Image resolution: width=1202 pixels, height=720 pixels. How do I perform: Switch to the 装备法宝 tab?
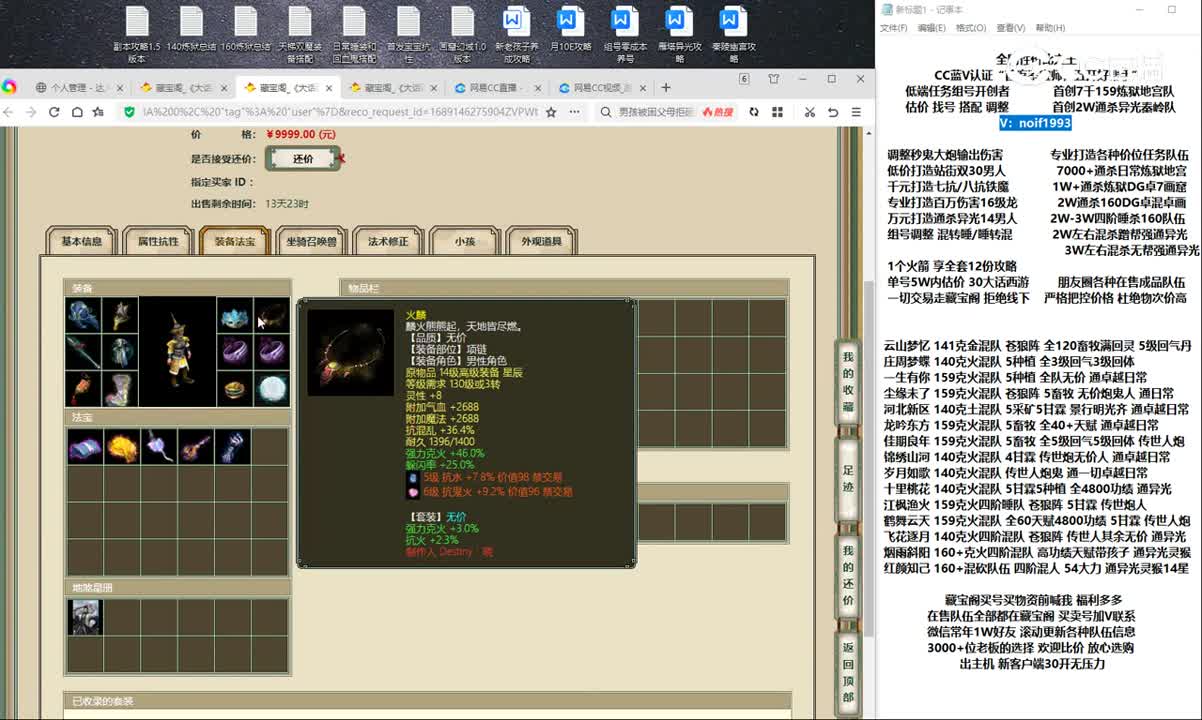point(234,241)
